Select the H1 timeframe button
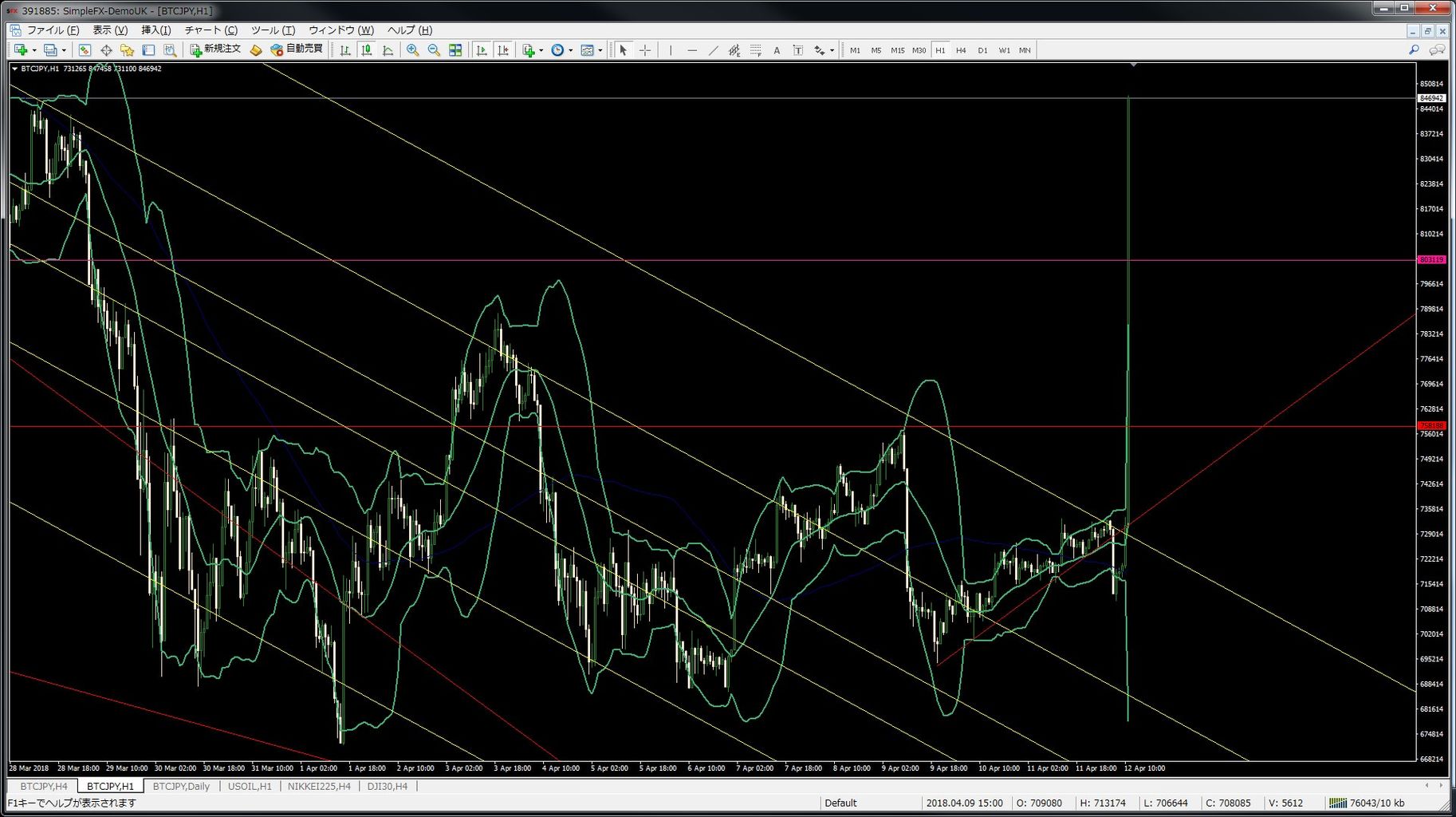This screenshot has height=817, width=1456. 940,50
